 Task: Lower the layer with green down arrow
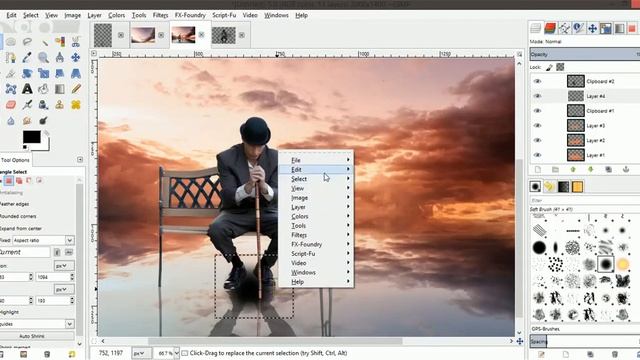[590, 169]
